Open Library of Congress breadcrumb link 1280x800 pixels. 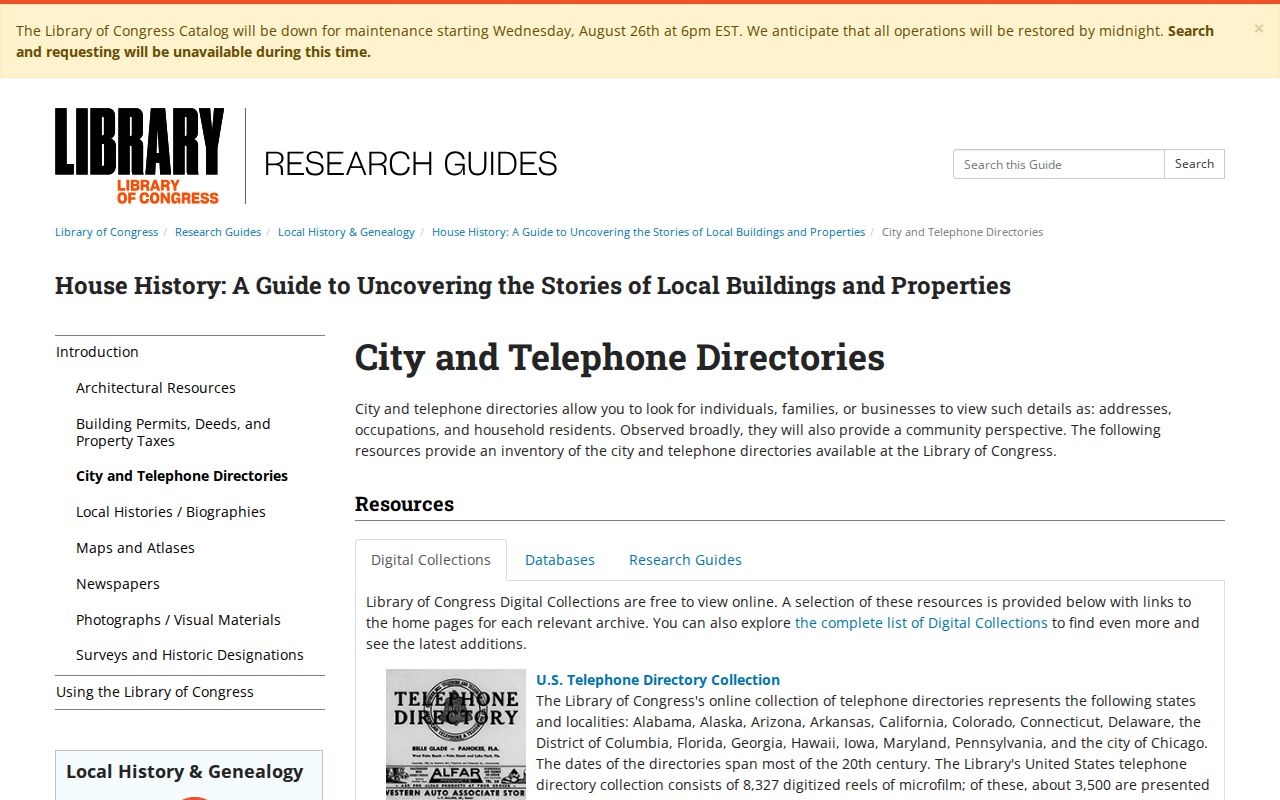coord(106,232)
